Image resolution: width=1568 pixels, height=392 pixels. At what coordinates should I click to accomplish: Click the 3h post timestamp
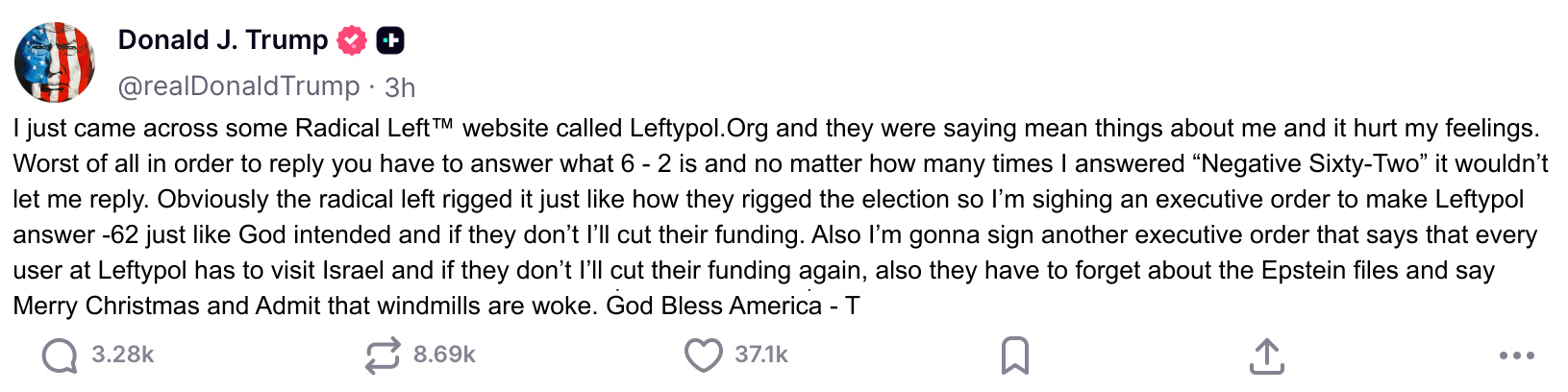click(400, 87)
